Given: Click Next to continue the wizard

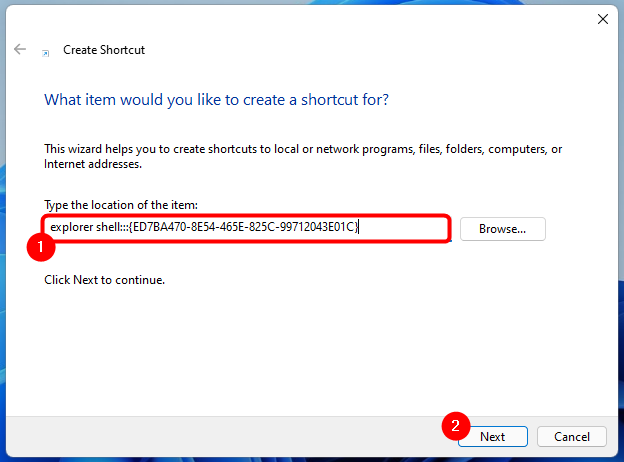Looking at the screenshot, I should coord(493,437).
